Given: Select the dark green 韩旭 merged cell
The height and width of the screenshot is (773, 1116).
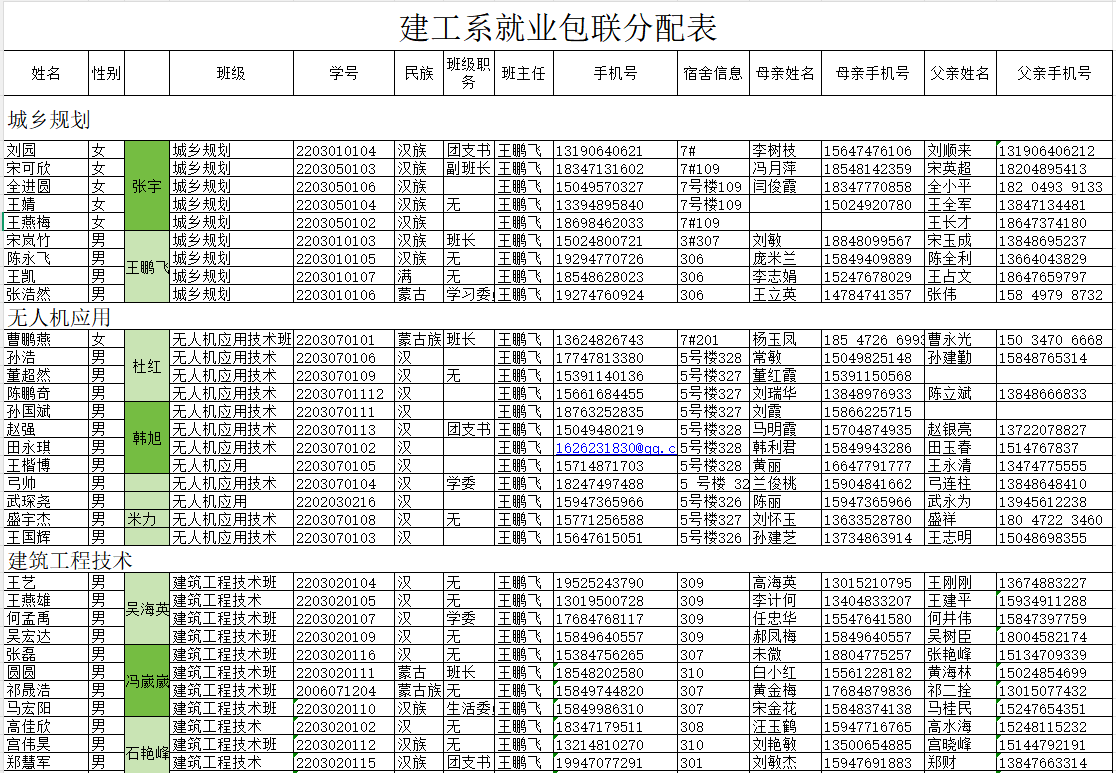Looking at the screenshot, I should 147,438.
